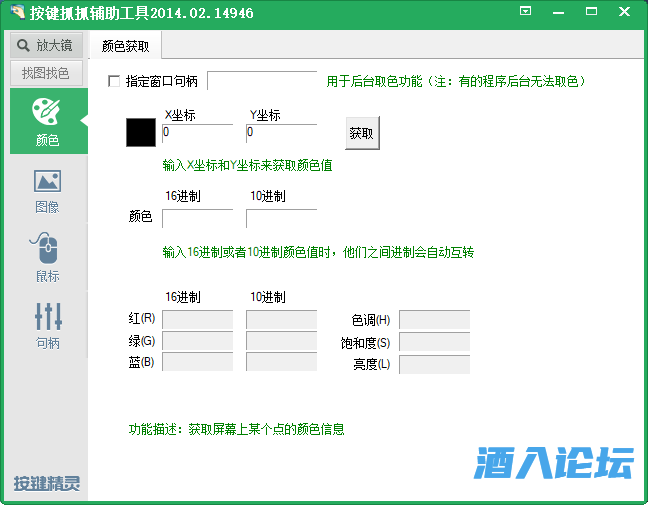Open the title bar dropdown menu arrow

point(526,11)
